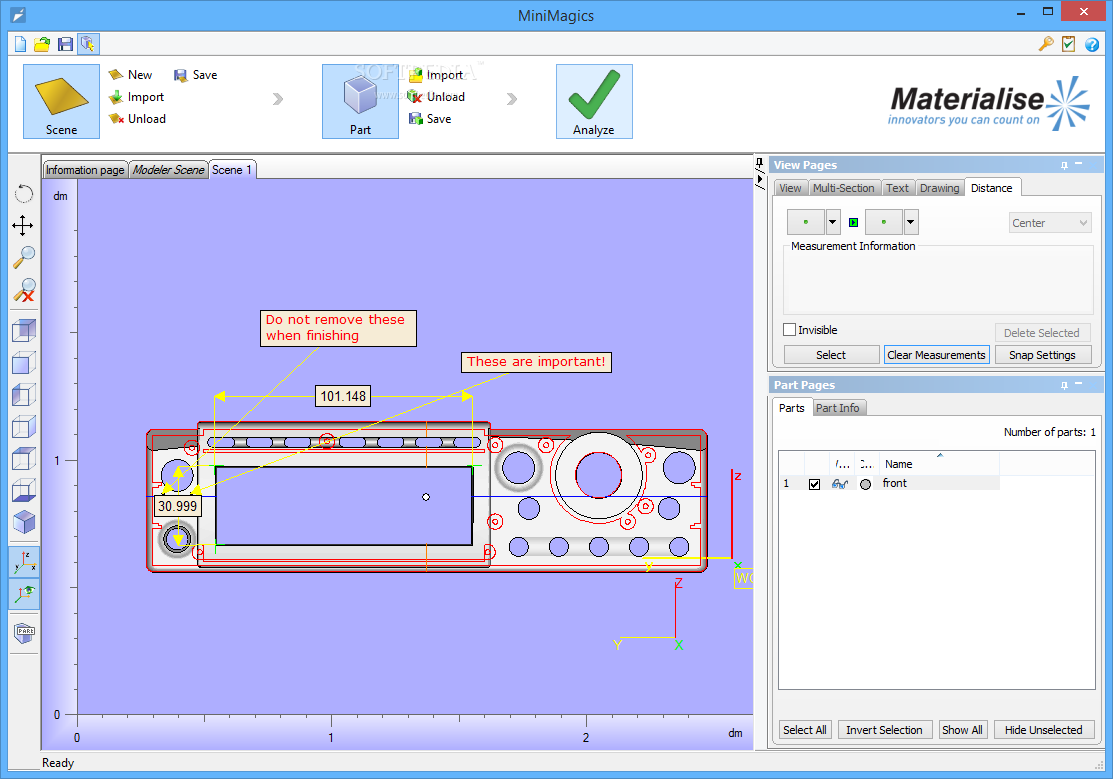Select the Scene 1 tab
The image size is (1113, 779).
click(x=232, y=170)
